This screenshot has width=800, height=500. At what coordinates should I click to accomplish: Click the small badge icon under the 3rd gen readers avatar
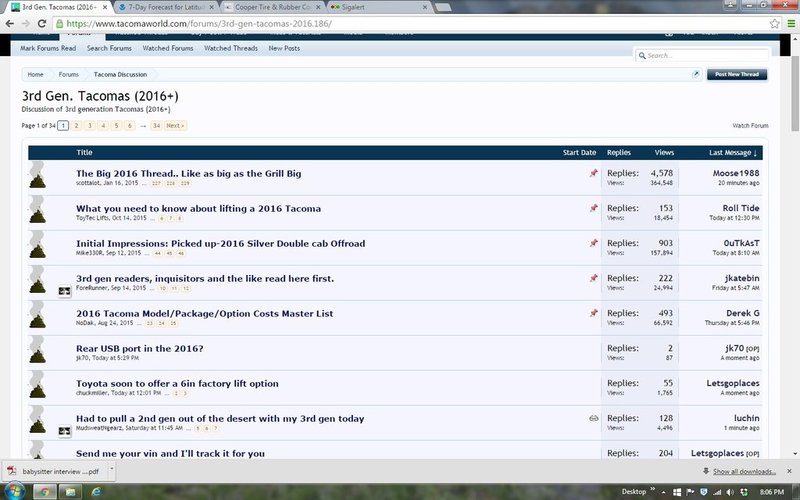tap(64, 291)
